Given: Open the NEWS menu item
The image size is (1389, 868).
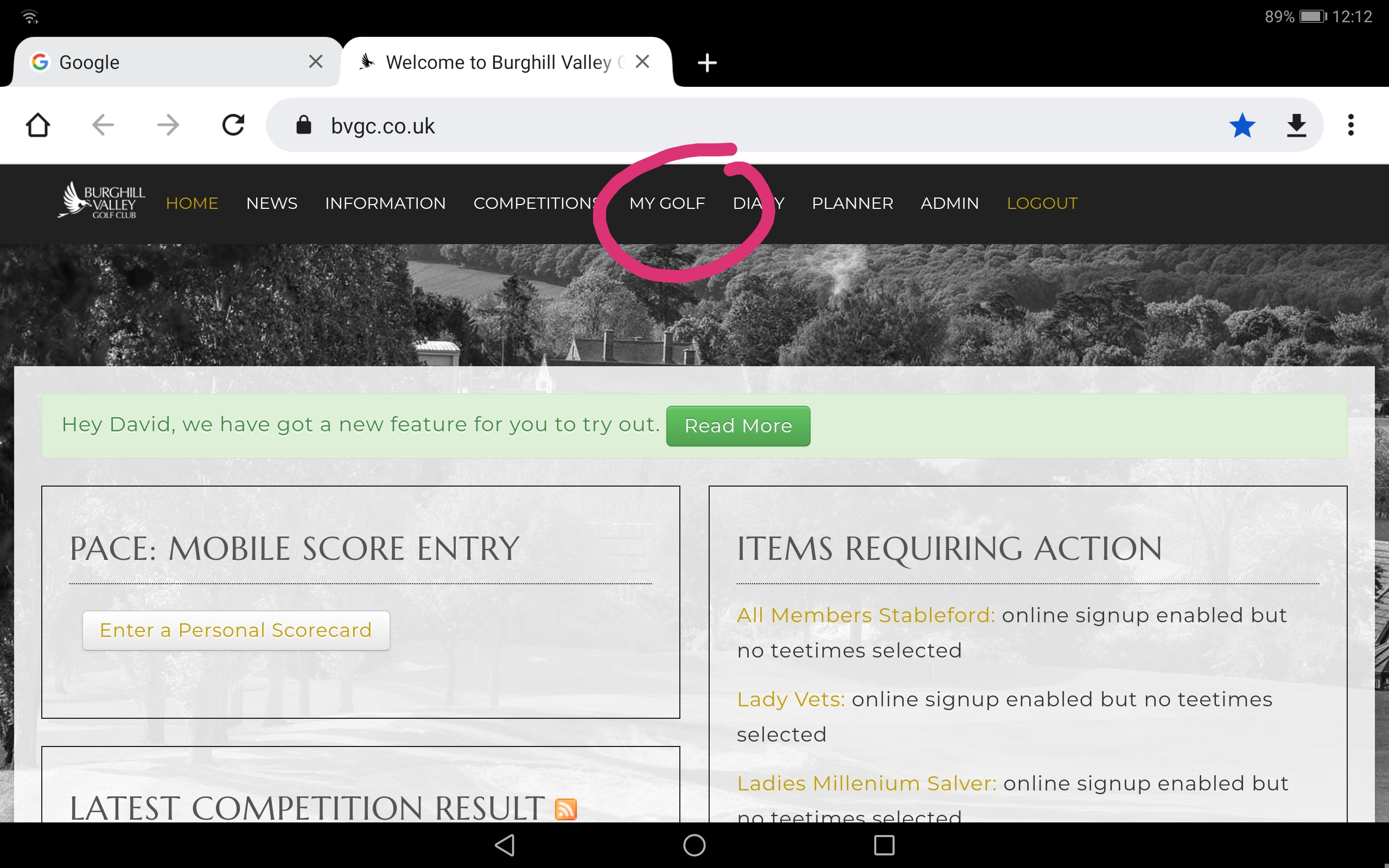Looking at the screenshot, I should click(271, 203).
